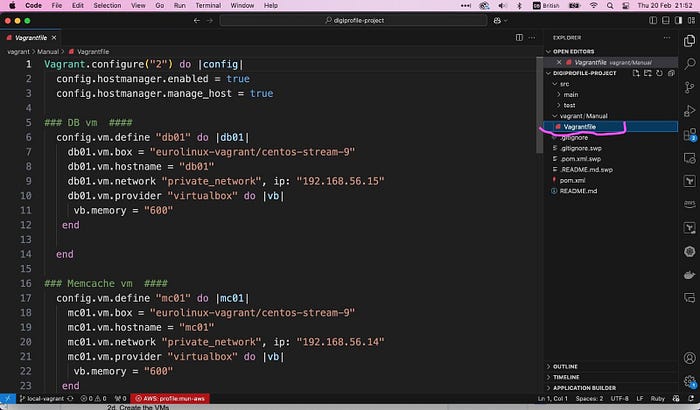Open Search view in the activity bar
The image size is (700, 410).
pos(689,64)
